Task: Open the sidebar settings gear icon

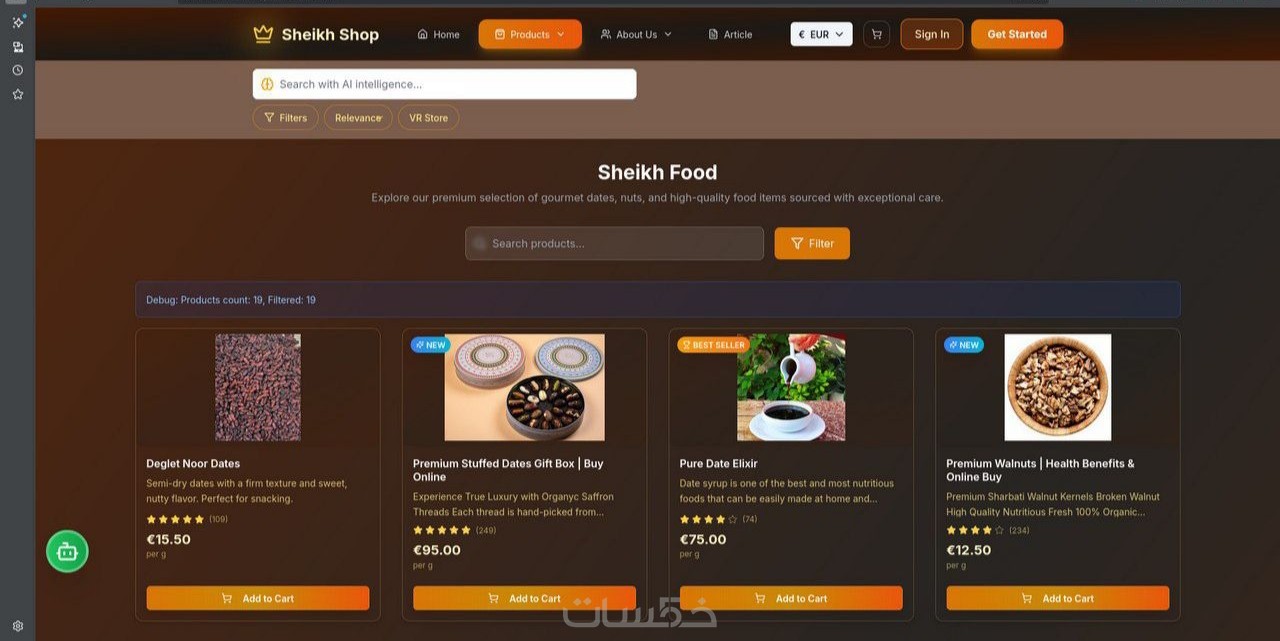Action: 17,626
